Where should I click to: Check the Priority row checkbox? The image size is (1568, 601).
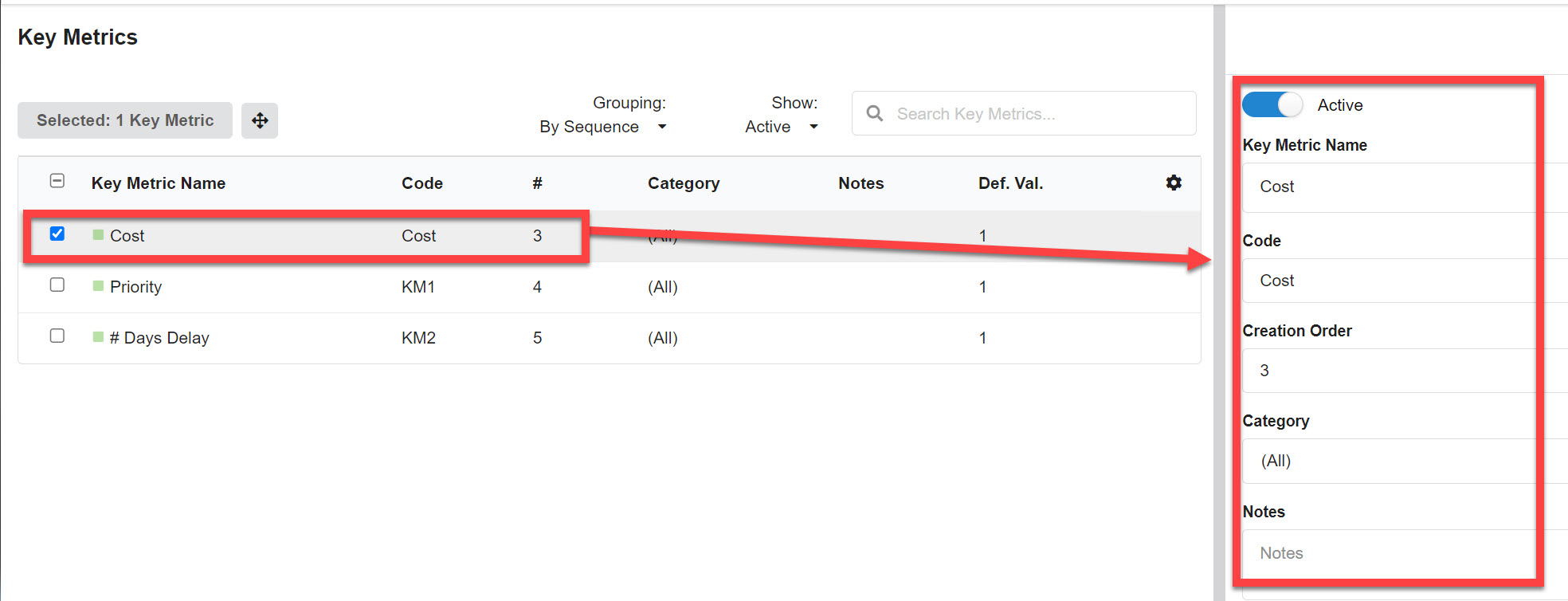[57, 285]
